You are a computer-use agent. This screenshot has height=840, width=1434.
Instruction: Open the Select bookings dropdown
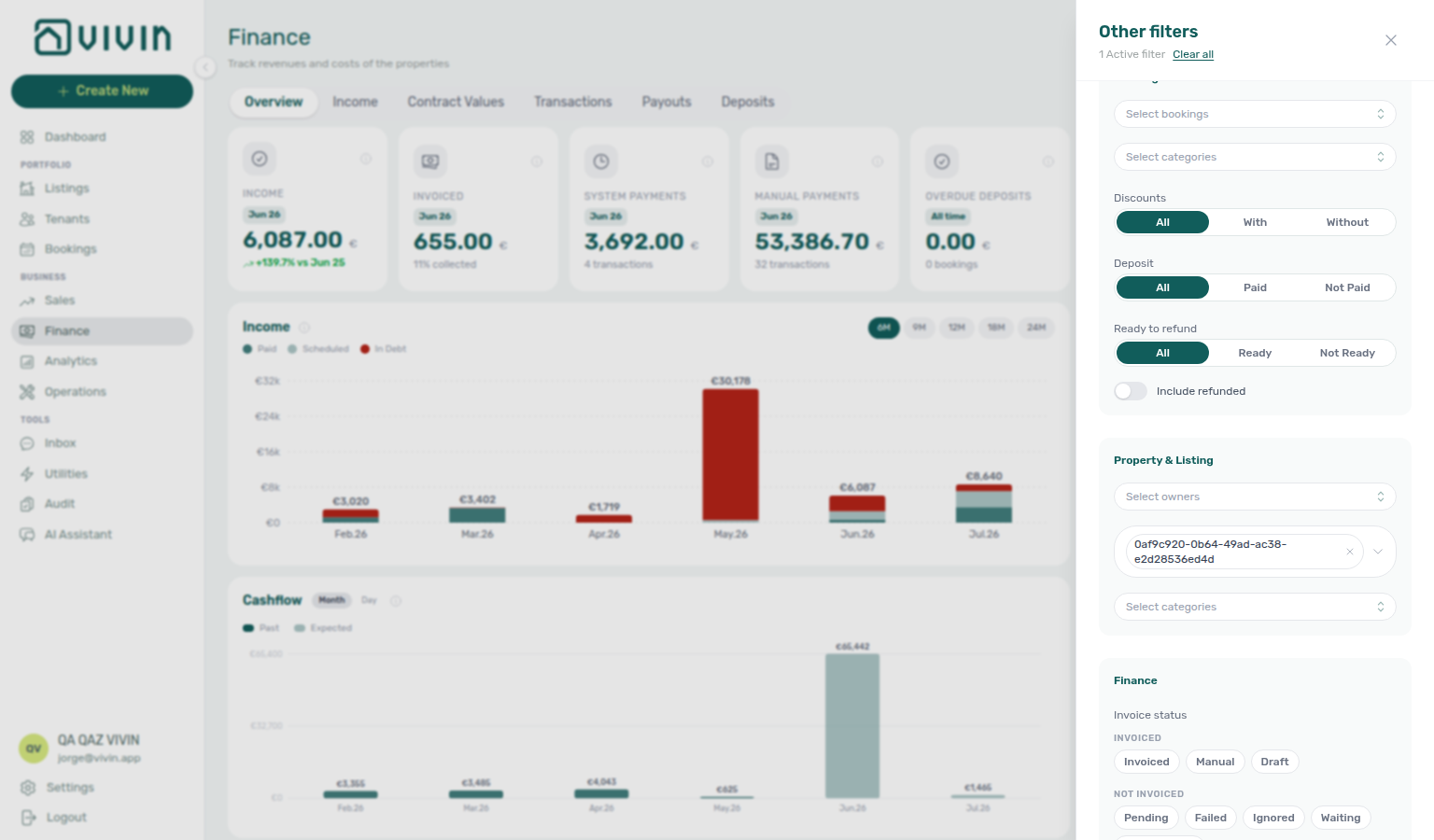point(1255,114)
